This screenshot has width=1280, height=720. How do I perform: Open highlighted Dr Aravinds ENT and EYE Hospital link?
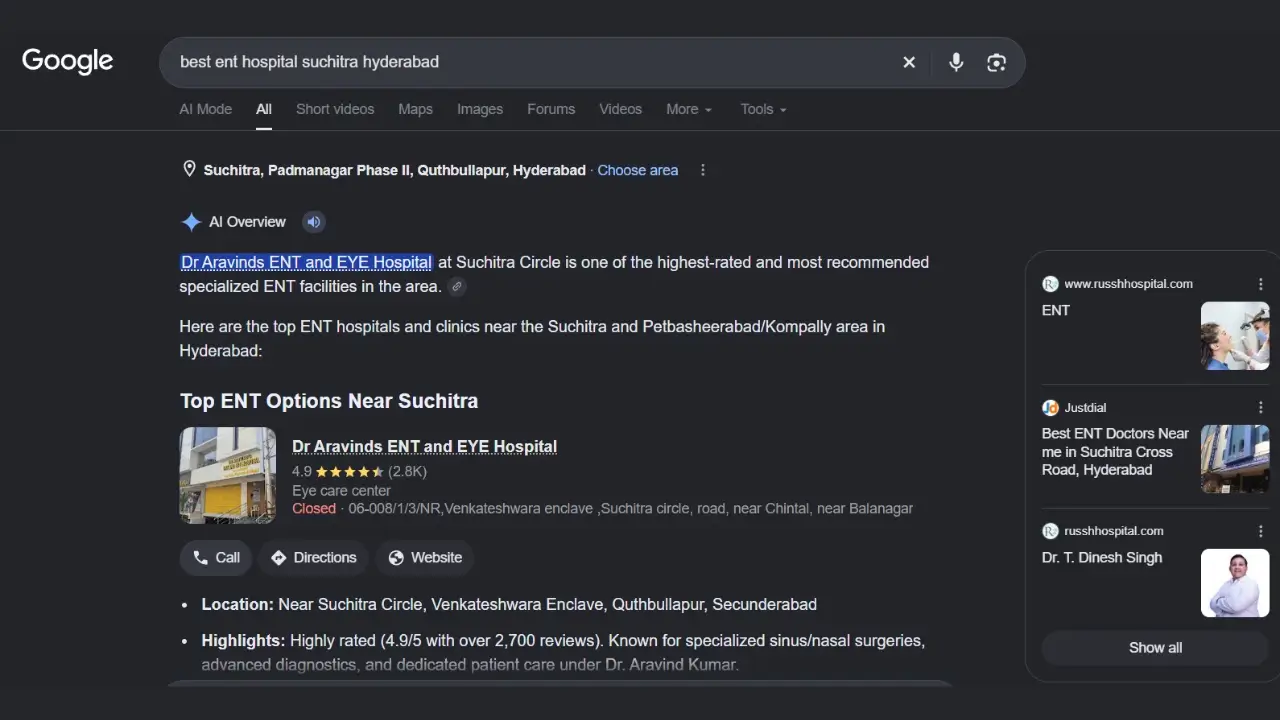click(306, 262)
